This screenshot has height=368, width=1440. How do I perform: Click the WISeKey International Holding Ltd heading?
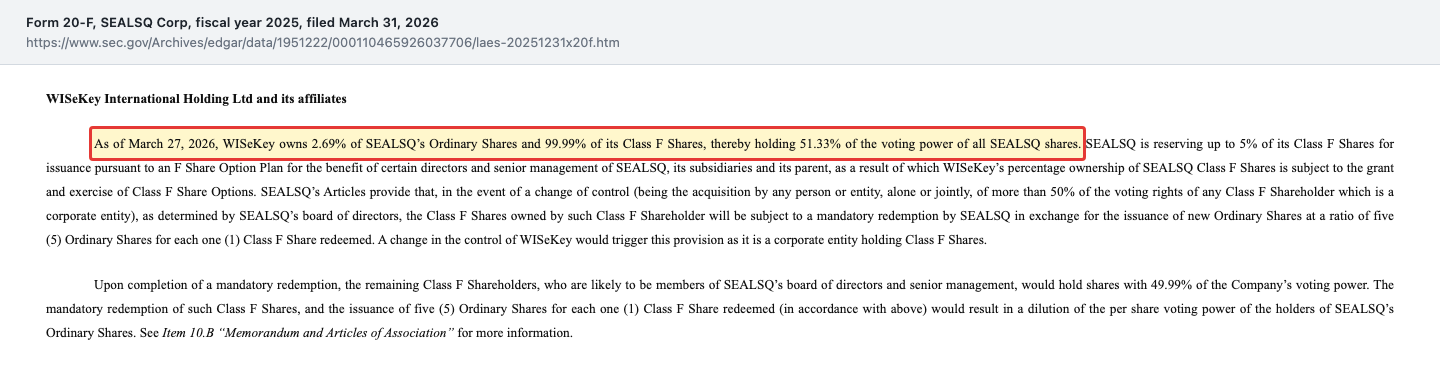196,99
